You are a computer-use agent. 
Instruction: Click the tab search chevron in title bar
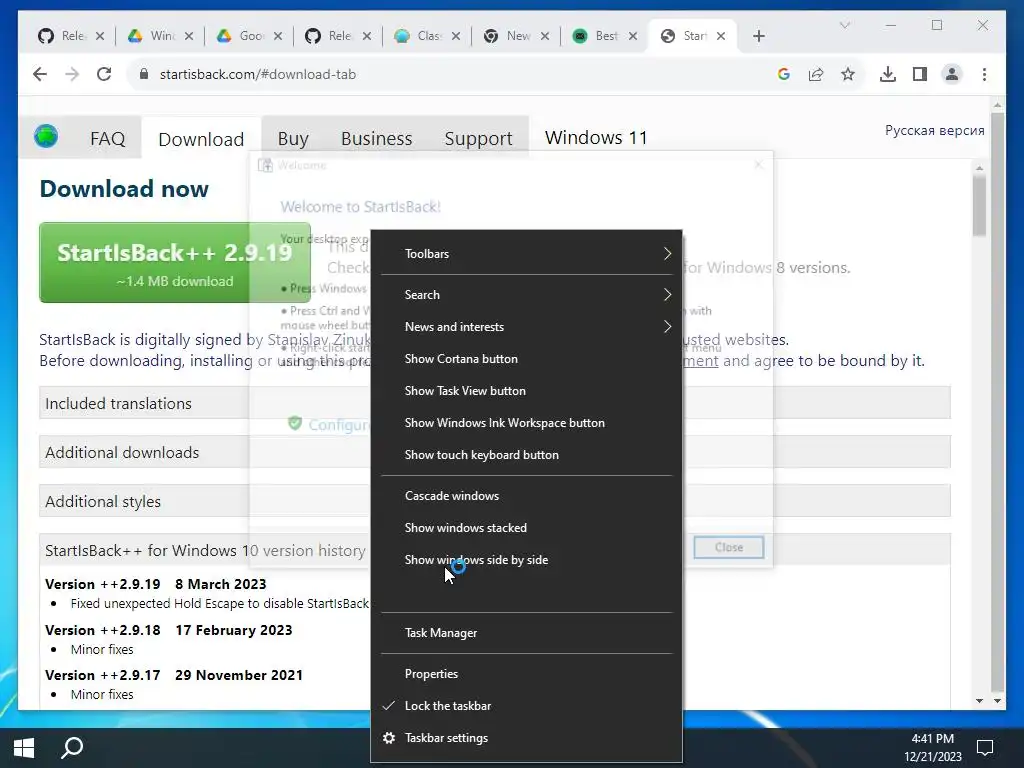point(844,25)
